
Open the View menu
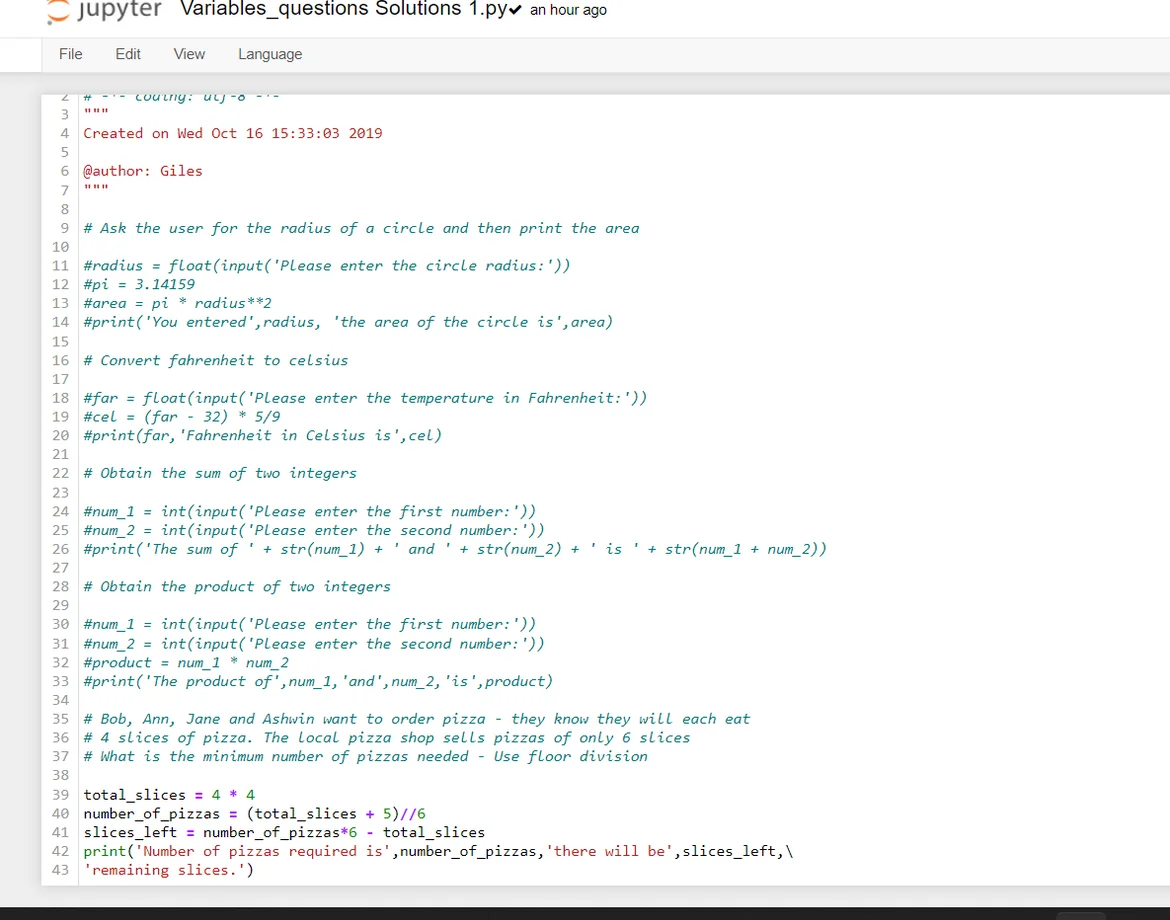(x=189, y=54)
